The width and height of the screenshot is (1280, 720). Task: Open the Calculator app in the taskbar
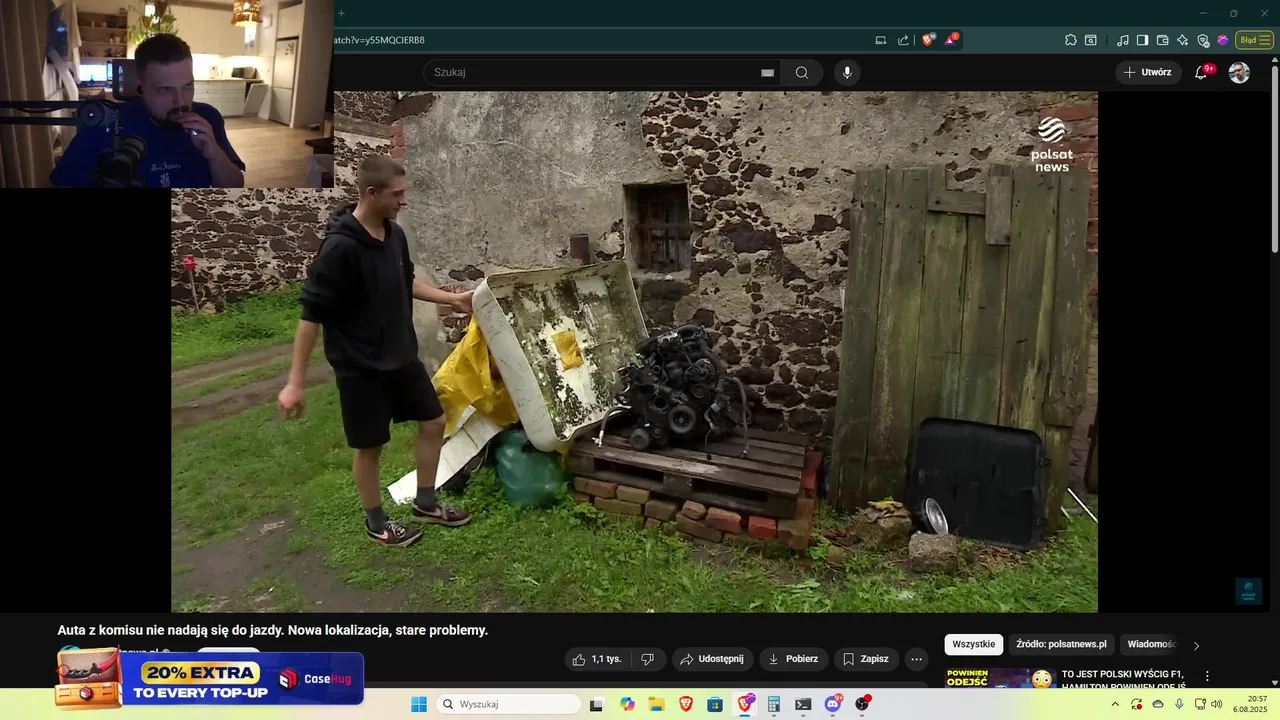pyautogui.click(x=773, y=704)
